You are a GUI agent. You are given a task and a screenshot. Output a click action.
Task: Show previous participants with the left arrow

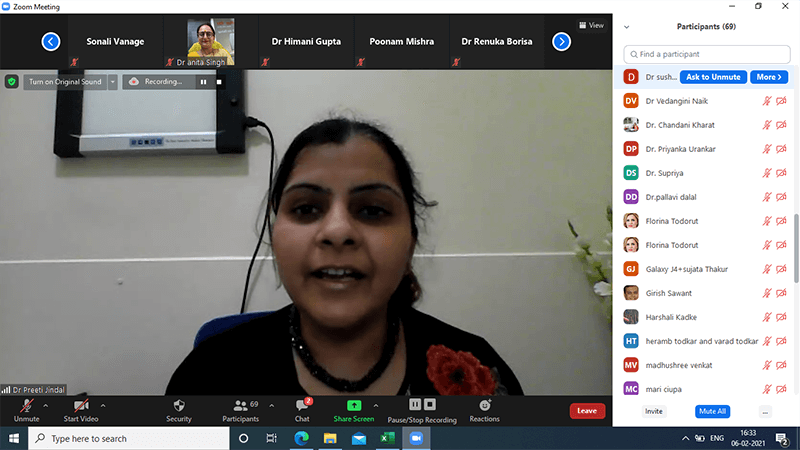(x=51, y=42)
